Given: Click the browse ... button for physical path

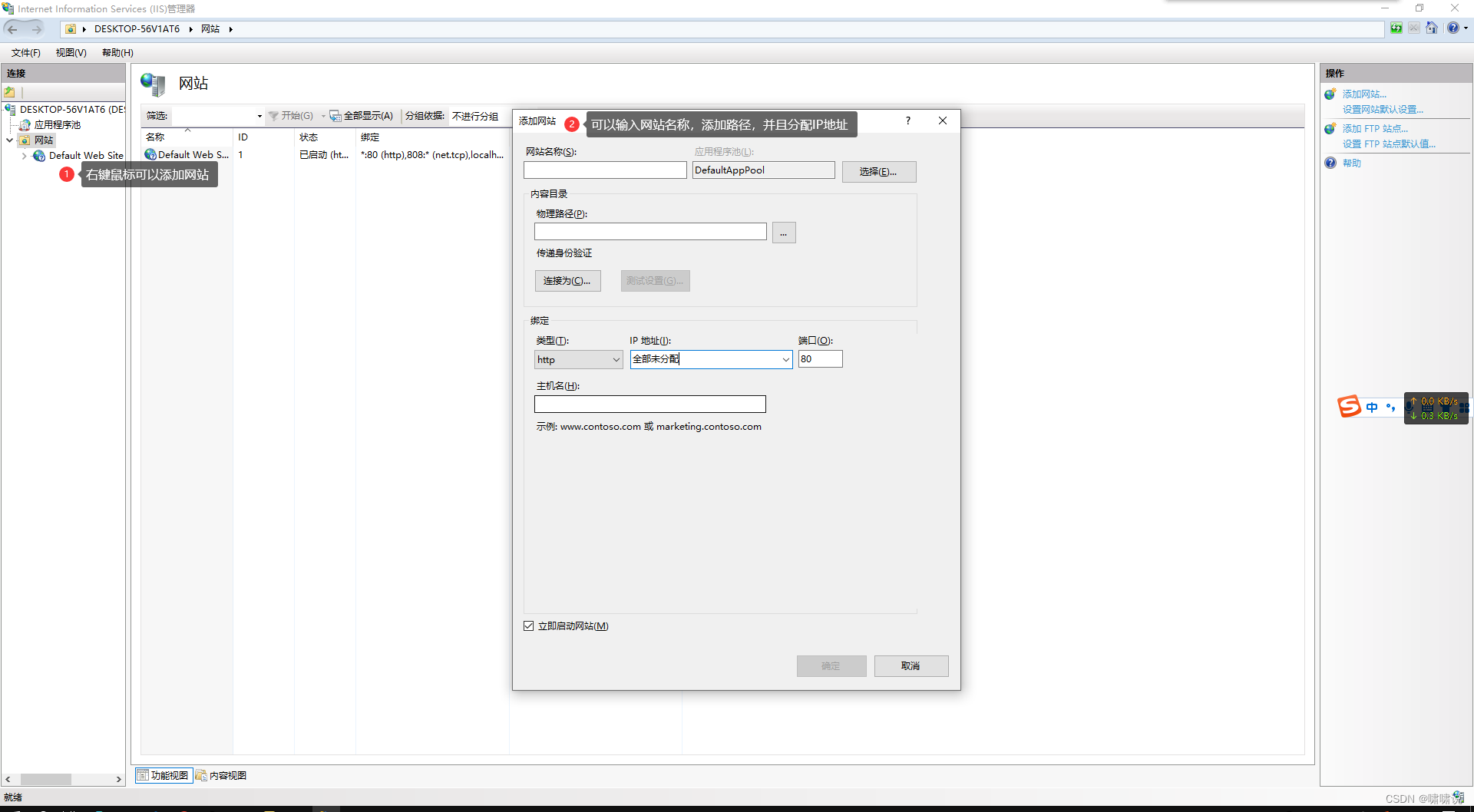Looking at the screenshot, I should (x=784, y=233).
